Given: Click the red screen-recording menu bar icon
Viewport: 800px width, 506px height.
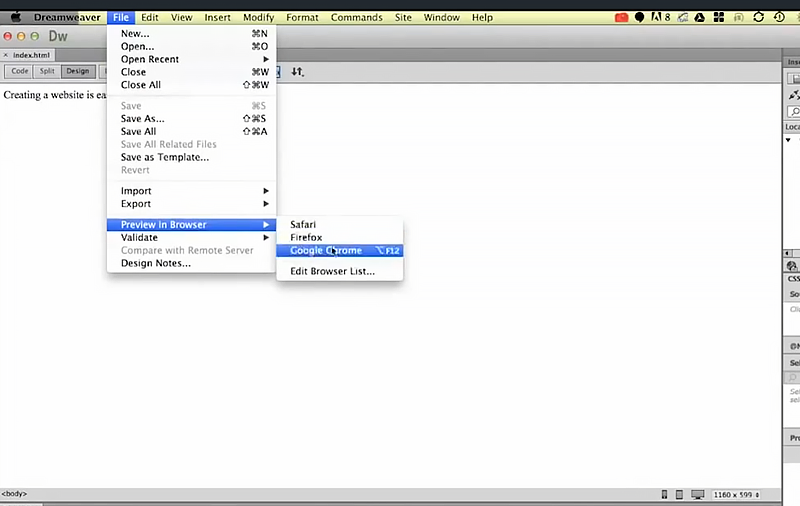Looking at the screenshot, I should click(621, 17).
